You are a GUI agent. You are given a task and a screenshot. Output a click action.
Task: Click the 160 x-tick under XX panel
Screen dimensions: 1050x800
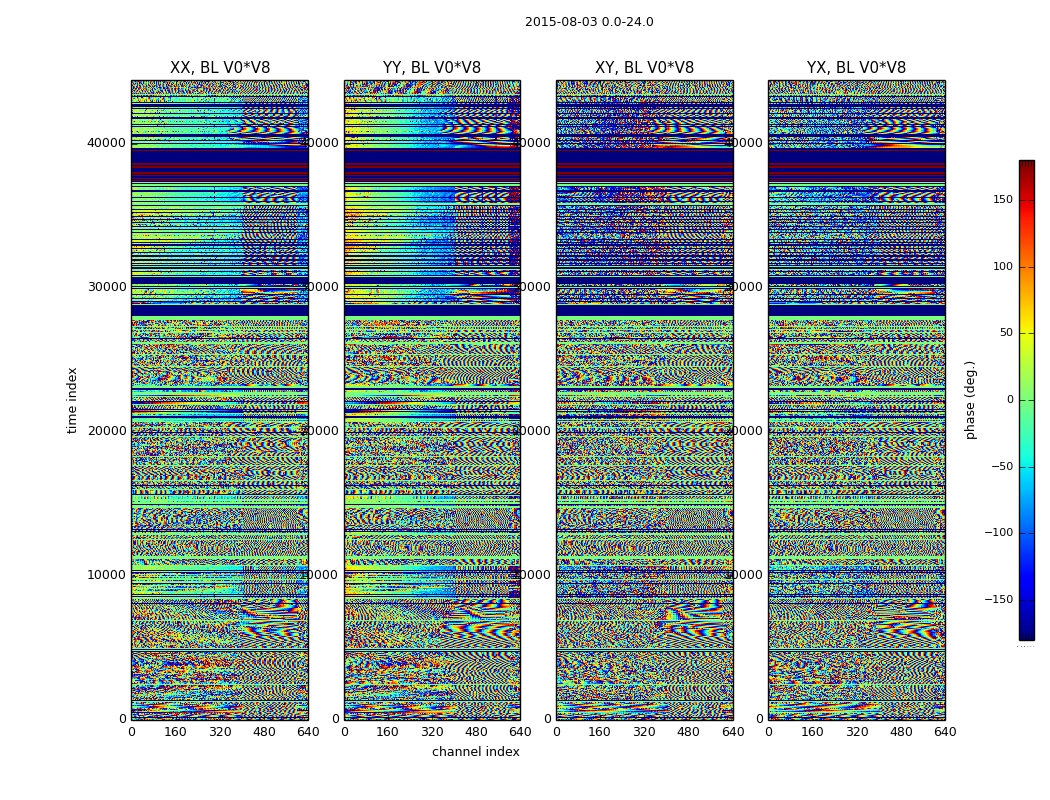[x=175, y=732]
